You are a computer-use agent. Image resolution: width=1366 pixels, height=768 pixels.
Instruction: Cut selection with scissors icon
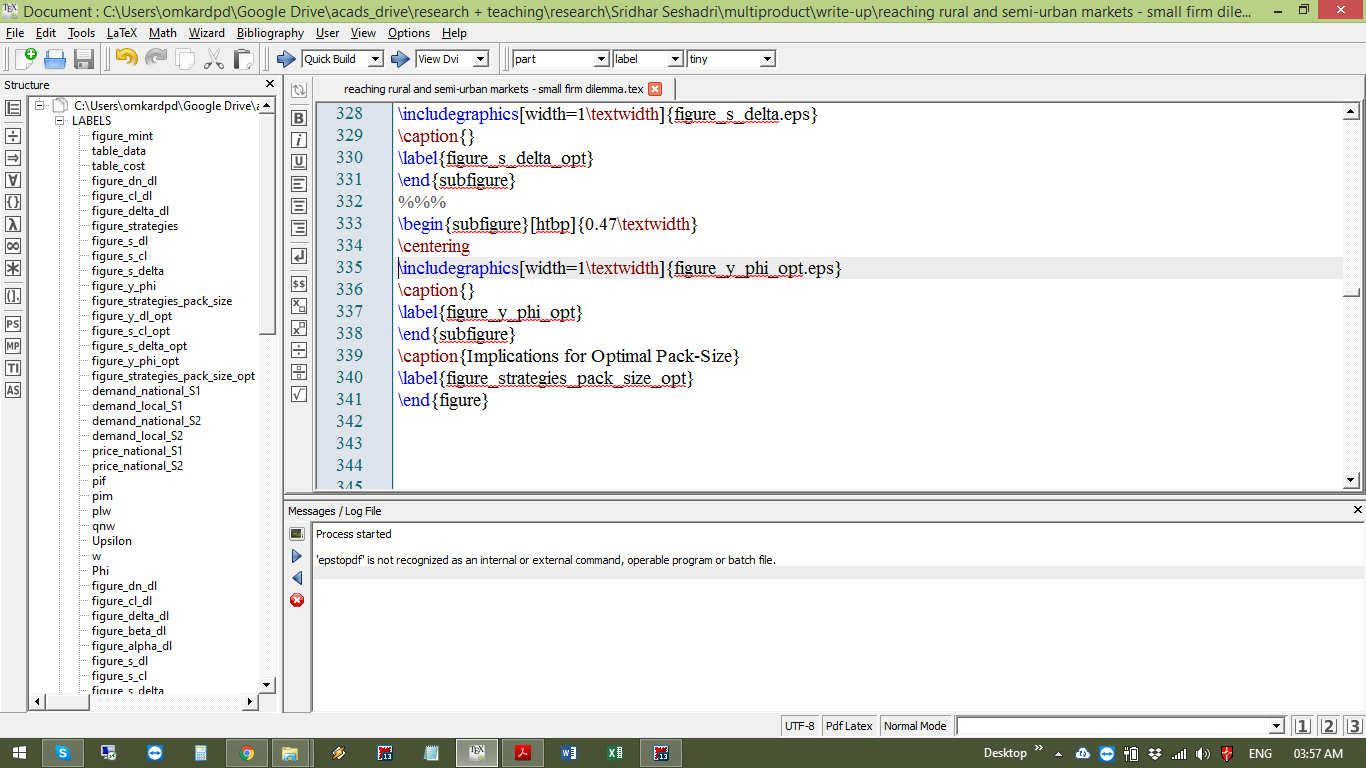pos(214,59)
